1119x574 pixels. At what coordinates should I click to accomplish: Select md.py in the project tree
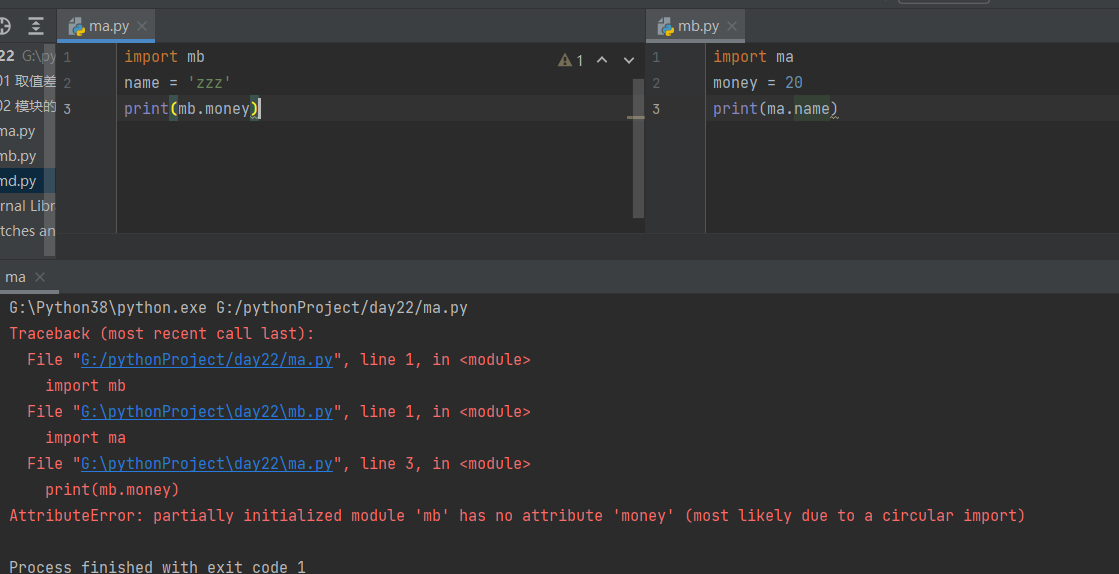click(x=18, y=181)
